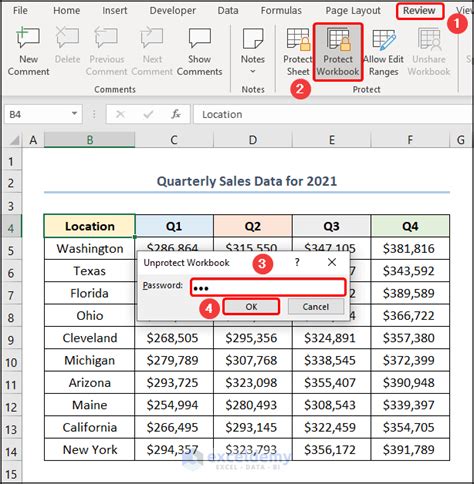Open the File tab
This screenshot has width=474, height=484.
click(20, 11)
